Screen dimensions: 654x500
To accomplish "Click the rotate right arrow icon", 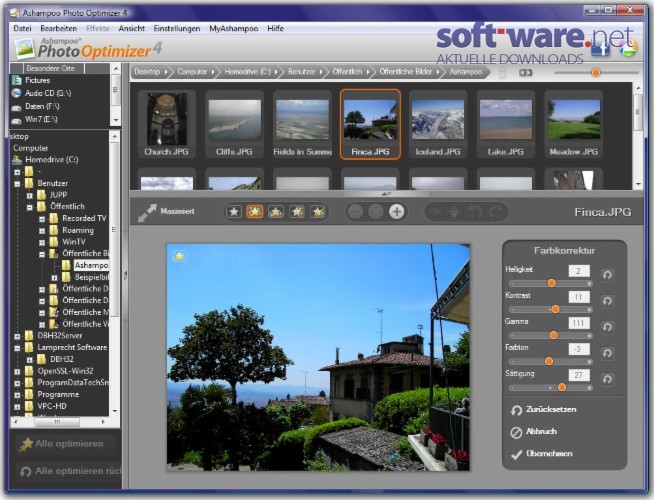I will (x=495, y=212).
